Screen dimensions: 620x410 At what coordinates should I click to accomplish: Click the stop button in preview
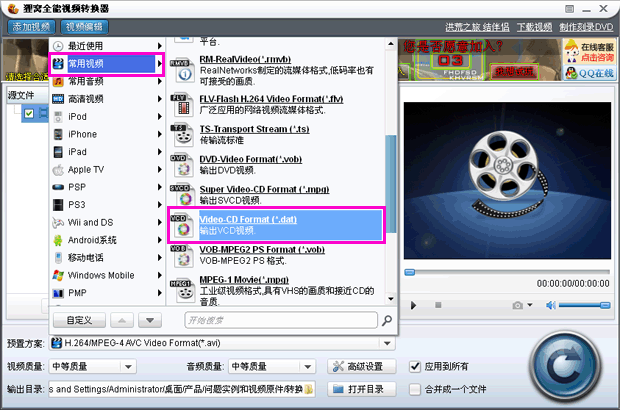[x=438, y=305]
